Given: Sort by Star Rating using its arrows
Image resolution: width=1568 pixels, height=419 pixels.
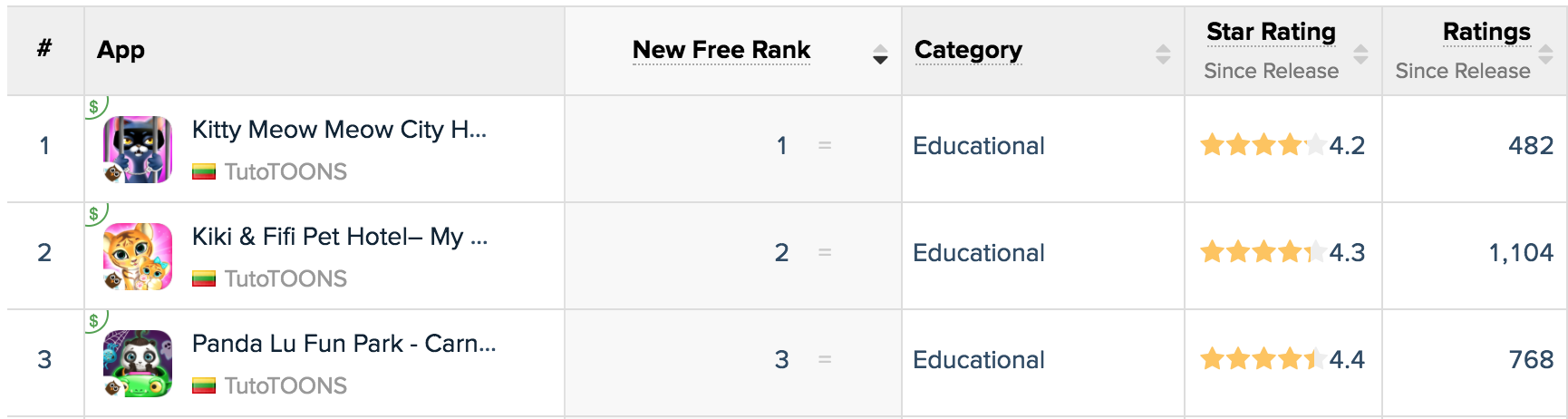Looking at the screenshot, I should pos(1360,54).
